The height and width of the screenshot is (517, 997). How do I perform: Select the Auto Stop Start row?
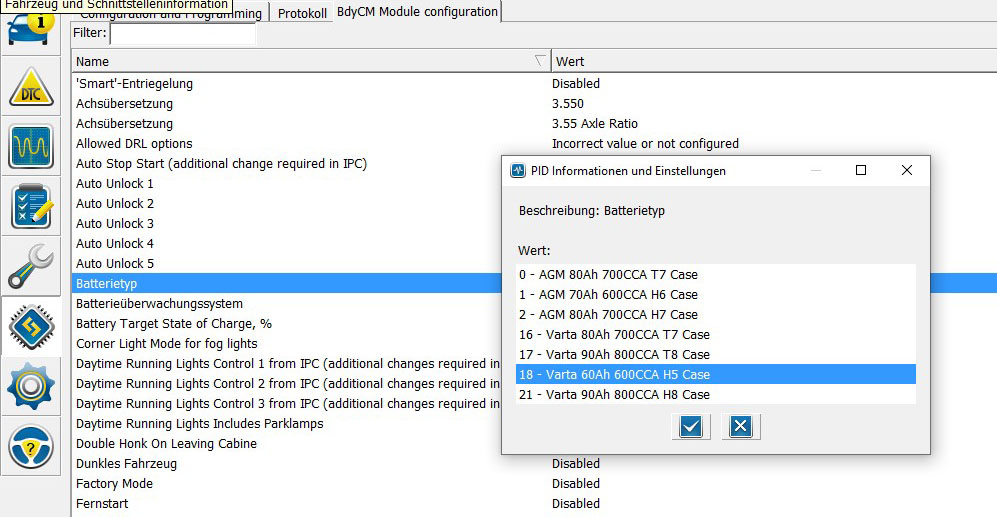point(286,163)
